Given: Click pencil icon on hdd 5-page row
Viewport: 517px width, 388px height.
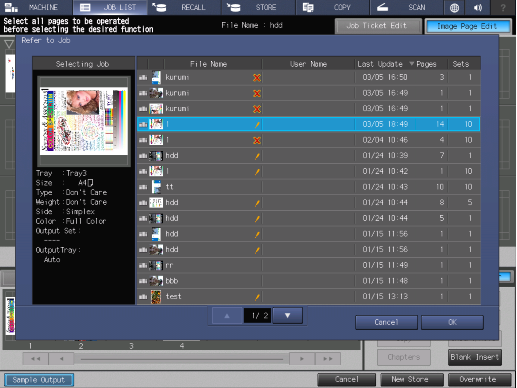Looking at the screenshot, I should 257,219.
